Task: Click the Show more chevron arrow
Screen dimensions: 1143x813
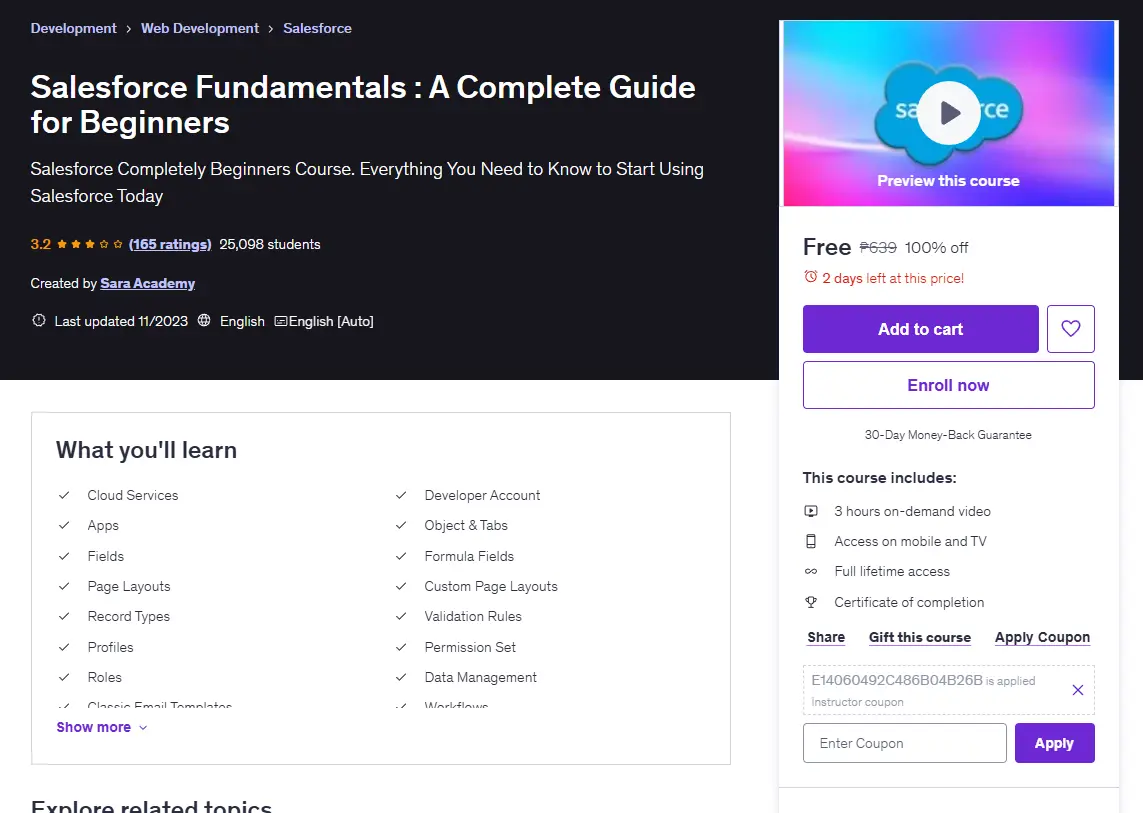Action: click(x=143, y=728)
